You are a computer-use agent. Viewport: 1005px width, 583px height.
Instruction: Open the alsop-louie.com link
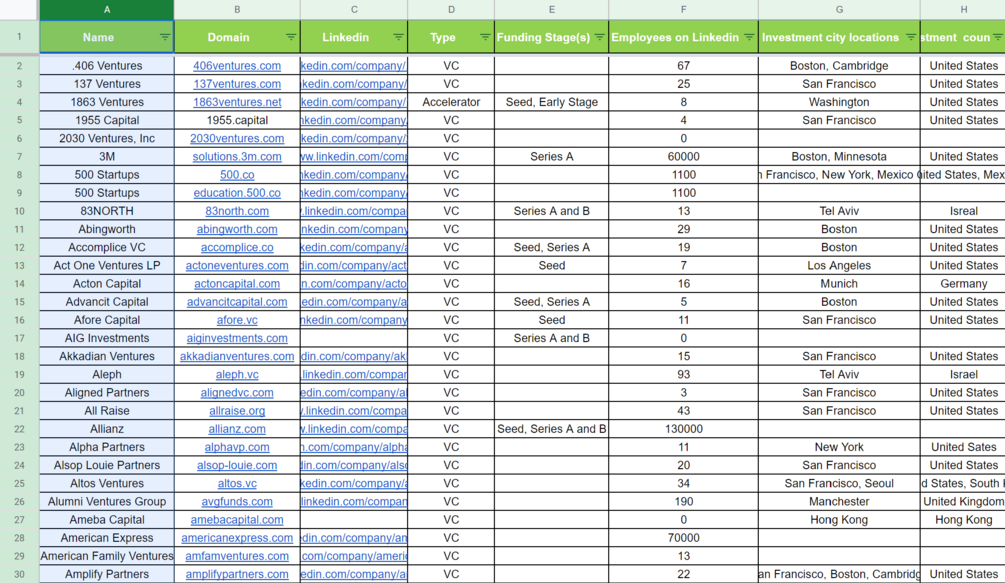point(237,465)
